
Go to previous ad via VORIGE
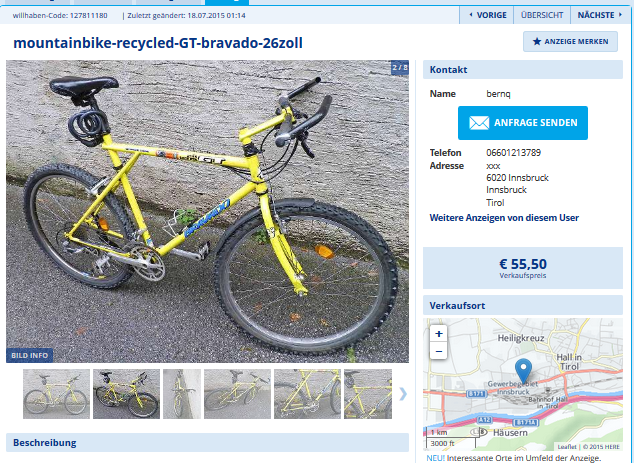487,15
